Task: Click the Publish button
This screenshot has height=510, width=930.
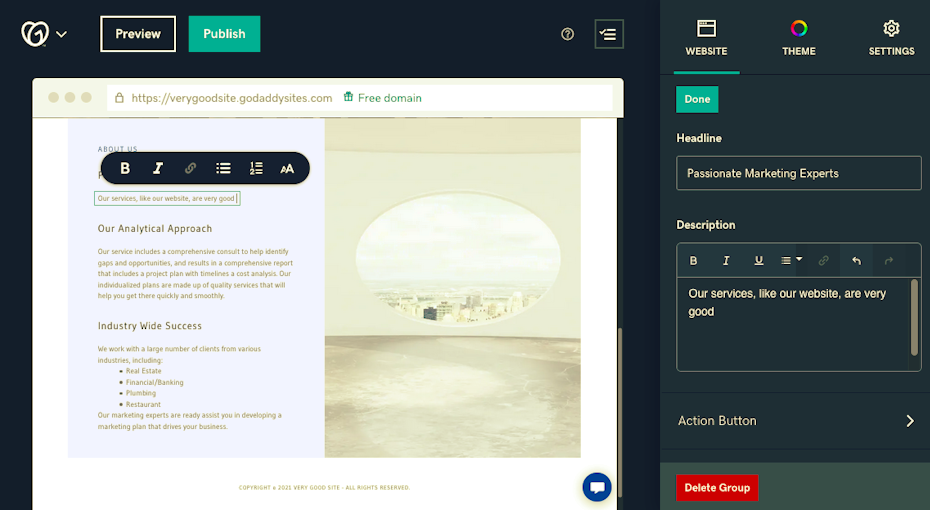Action: click(224, 34)
